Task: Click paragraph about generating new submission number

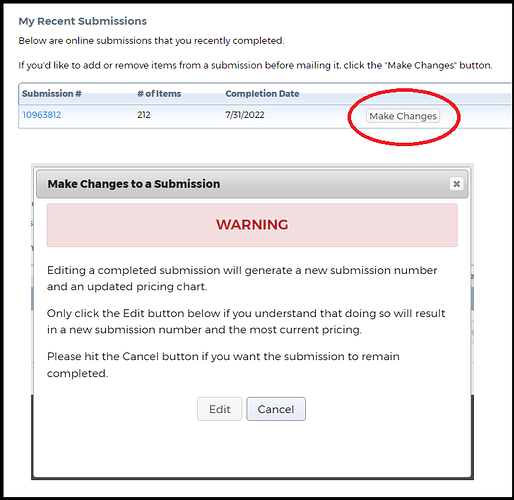Action: tap(242, 278)
